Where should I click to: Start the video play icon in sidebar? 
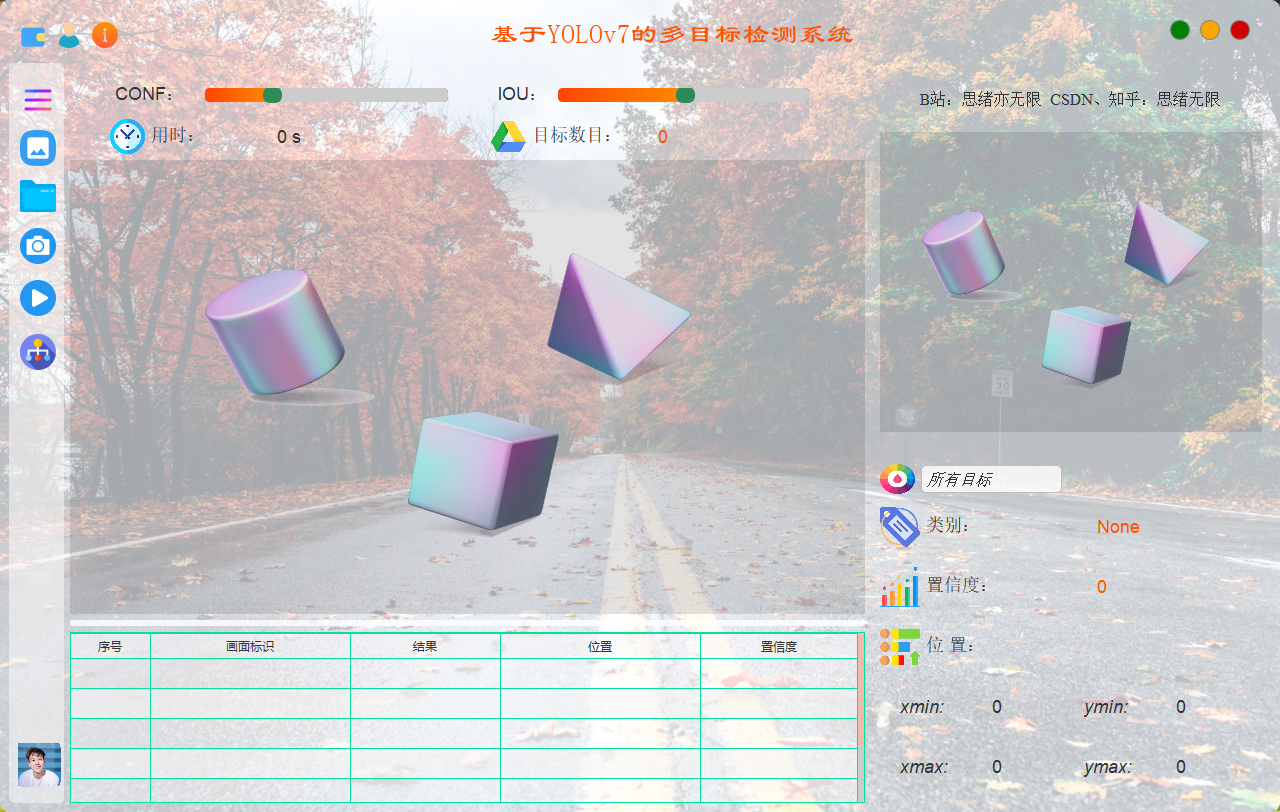coord(38,298)
